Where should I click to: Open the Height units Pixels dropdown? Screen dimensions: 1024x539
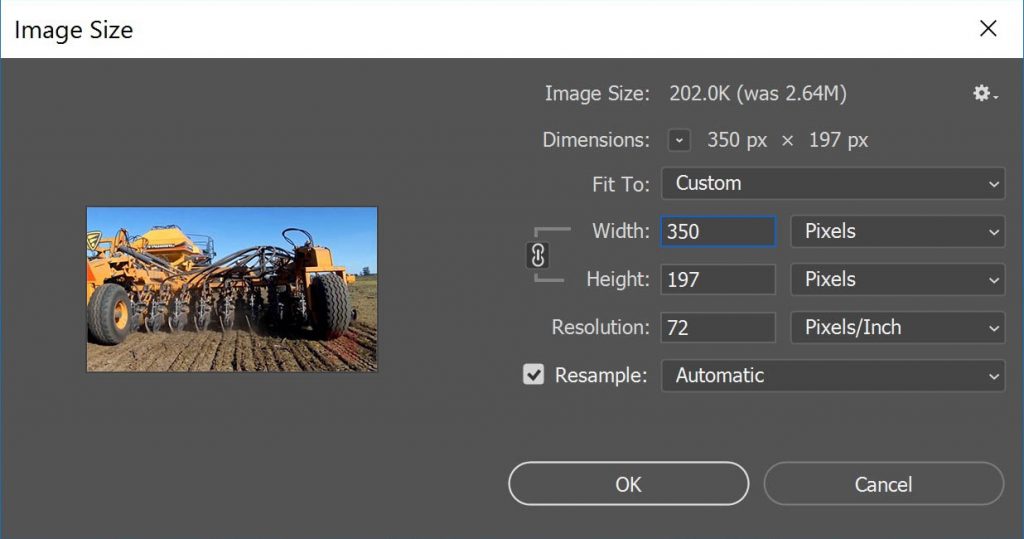pos(897,280)
